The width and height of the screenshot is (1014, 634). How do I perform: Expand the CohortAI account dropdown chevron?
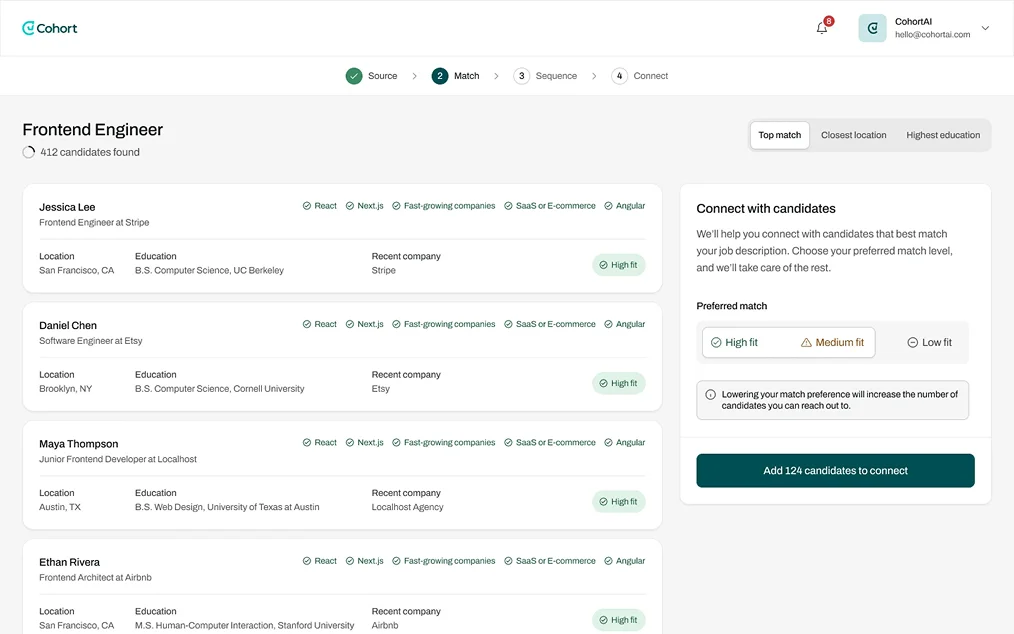(985, 28)
